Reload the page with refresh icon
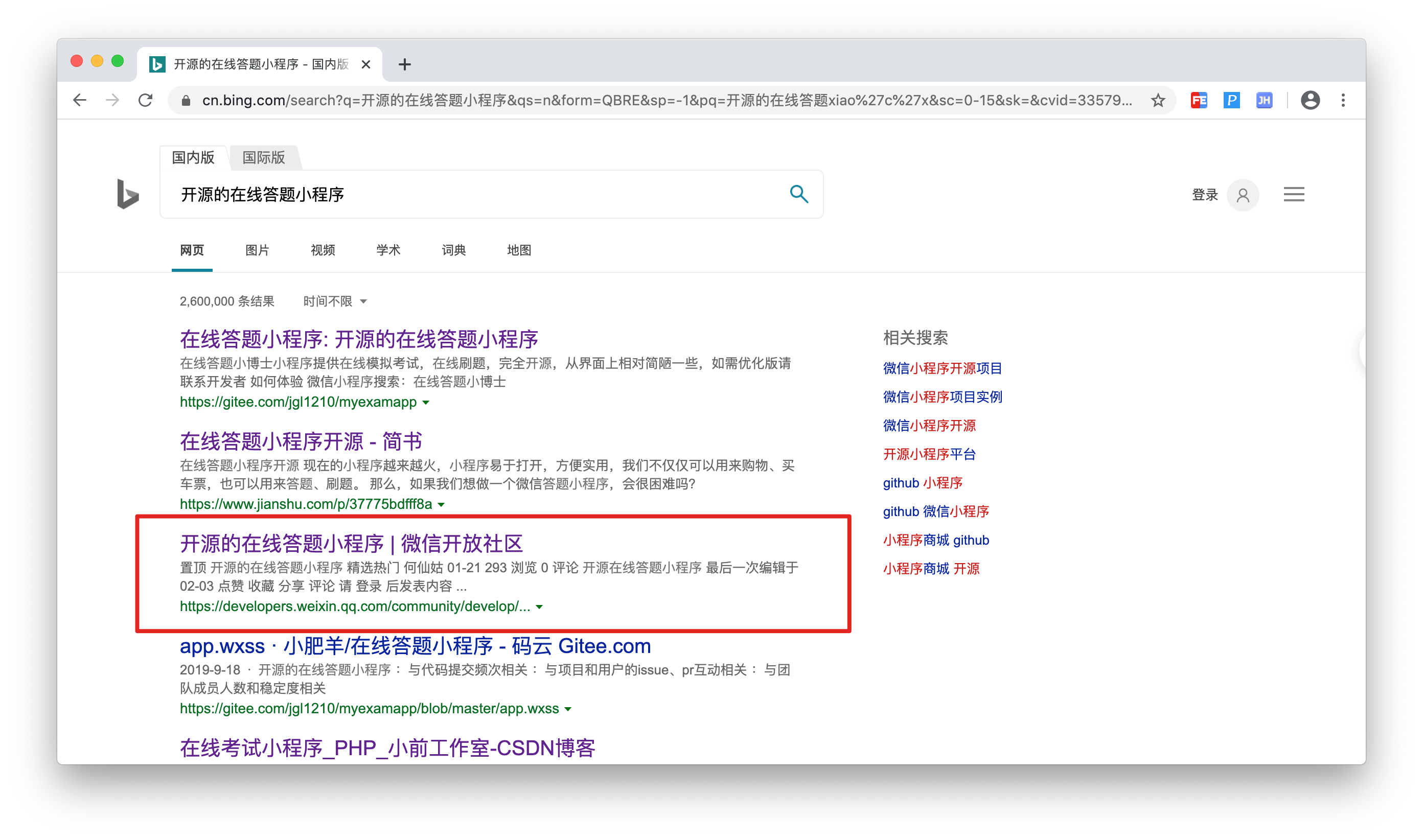The width and height of the screenshot is (1423, 840). tap(146, 100)
